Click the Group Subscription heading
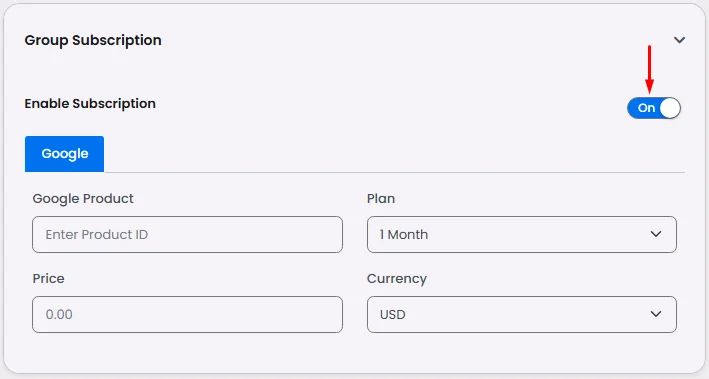The width and height of the screenshot is (709, 379). [x=93, y=40]
